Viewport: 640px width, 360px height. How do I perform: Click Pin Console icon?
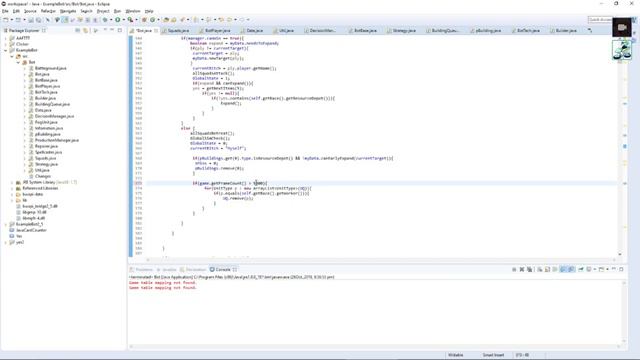coord(580,269)
